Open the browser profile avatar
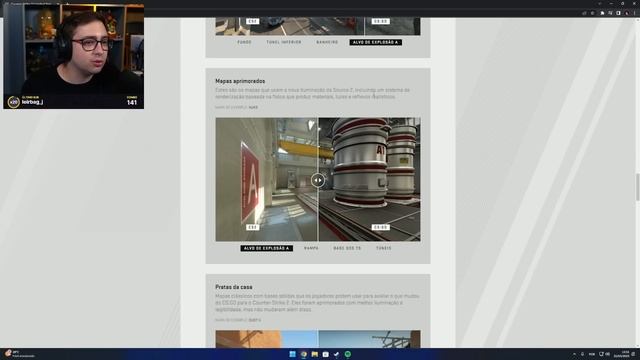The width and height of the screenshot is (640, 360). tap(627, 13)
